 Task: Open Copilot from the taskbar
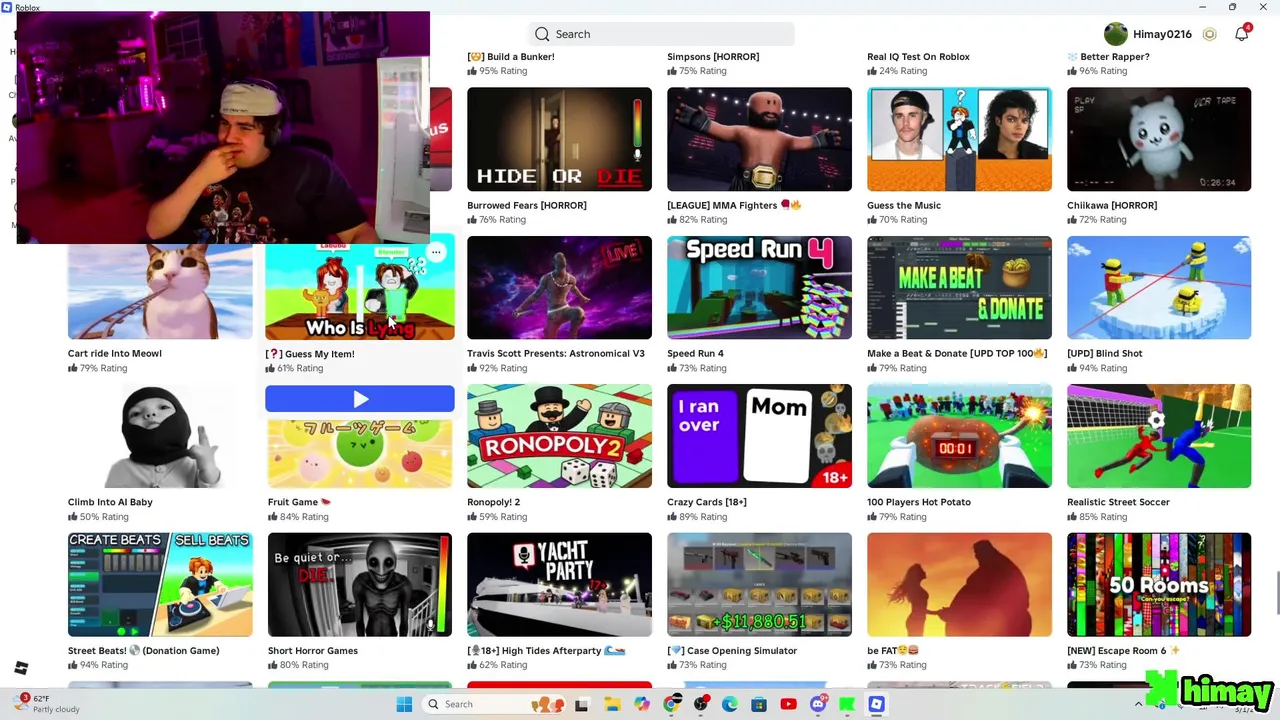pos(641,704)
